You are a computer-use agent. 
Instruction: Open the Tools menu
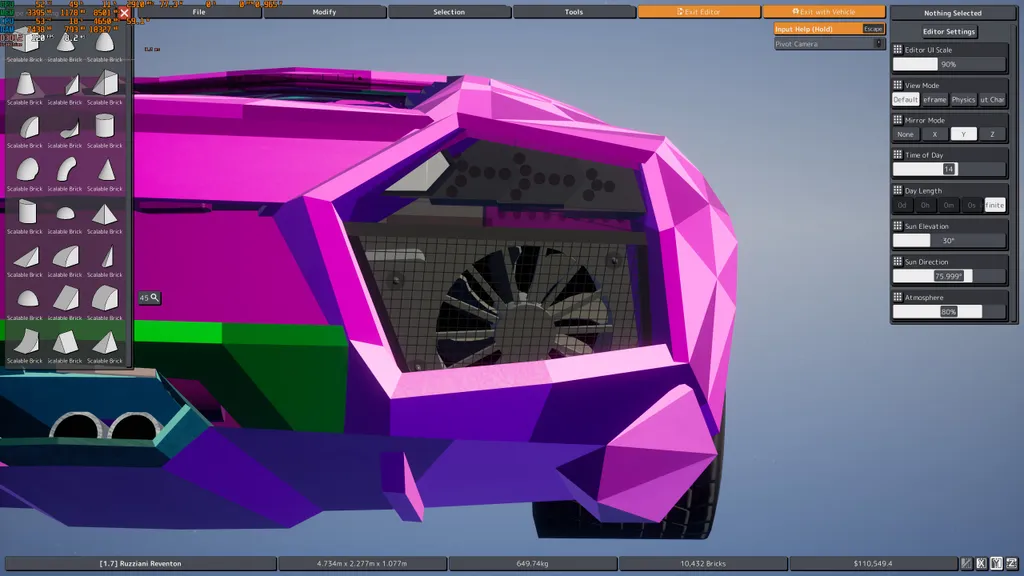tap(574, 12)
